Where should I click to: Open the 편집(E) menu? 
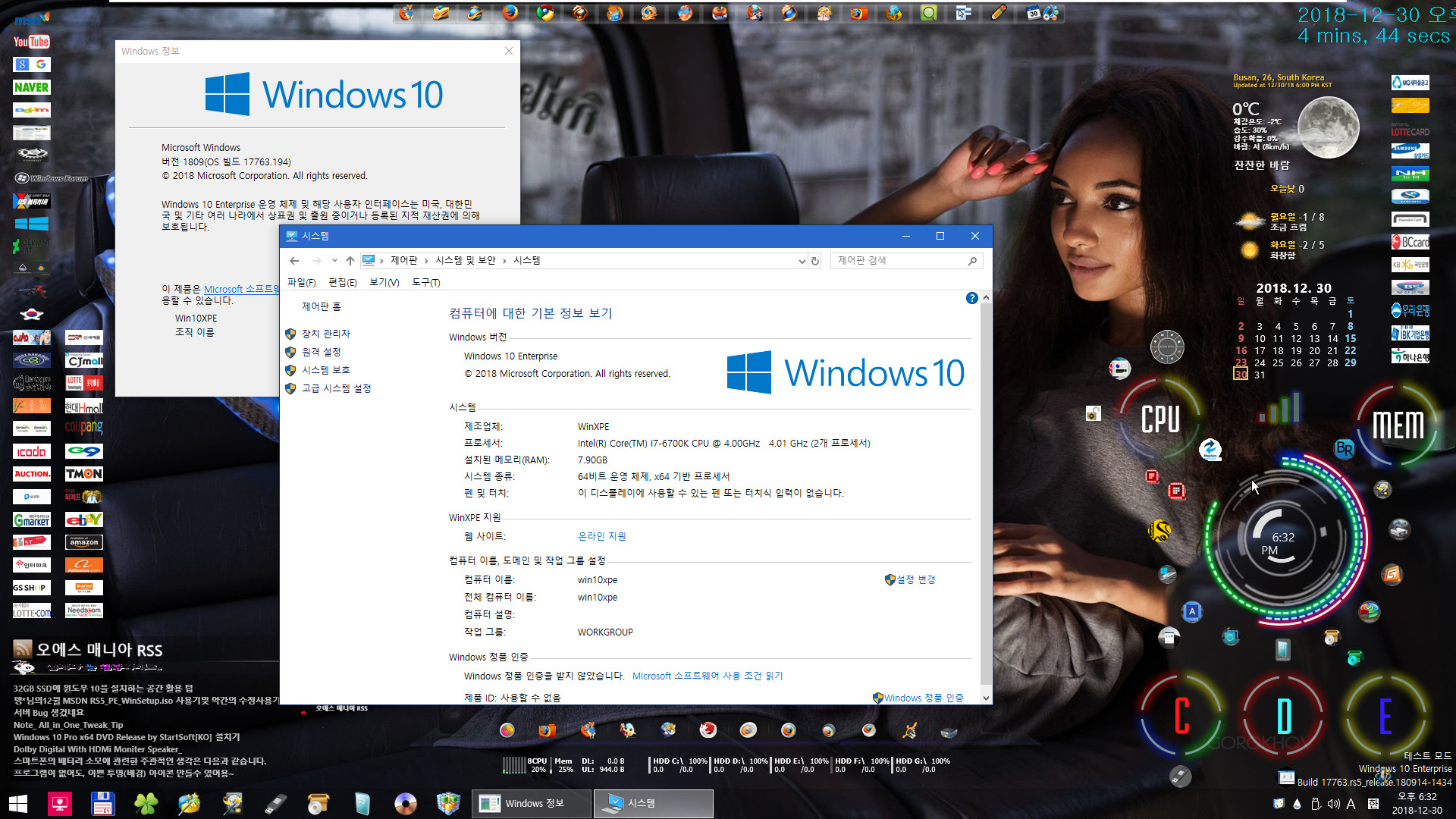[x=342, y=282]
